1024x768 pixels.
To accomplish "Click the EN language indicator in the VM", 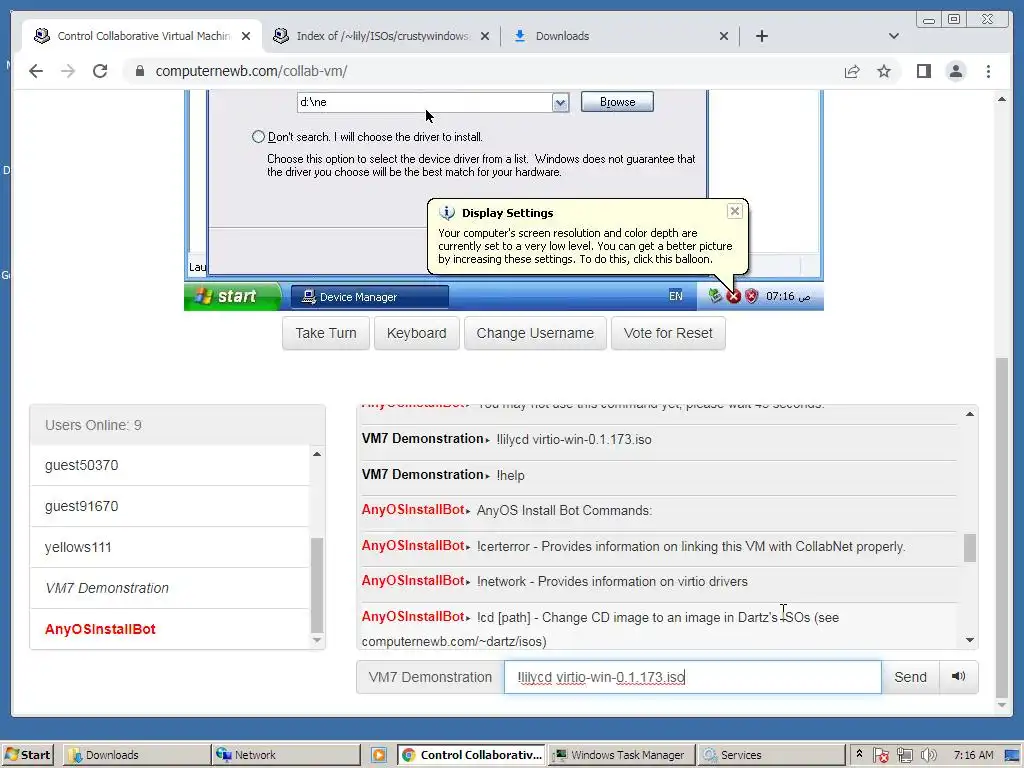I will pyautogui.click(x=676, y=296).
